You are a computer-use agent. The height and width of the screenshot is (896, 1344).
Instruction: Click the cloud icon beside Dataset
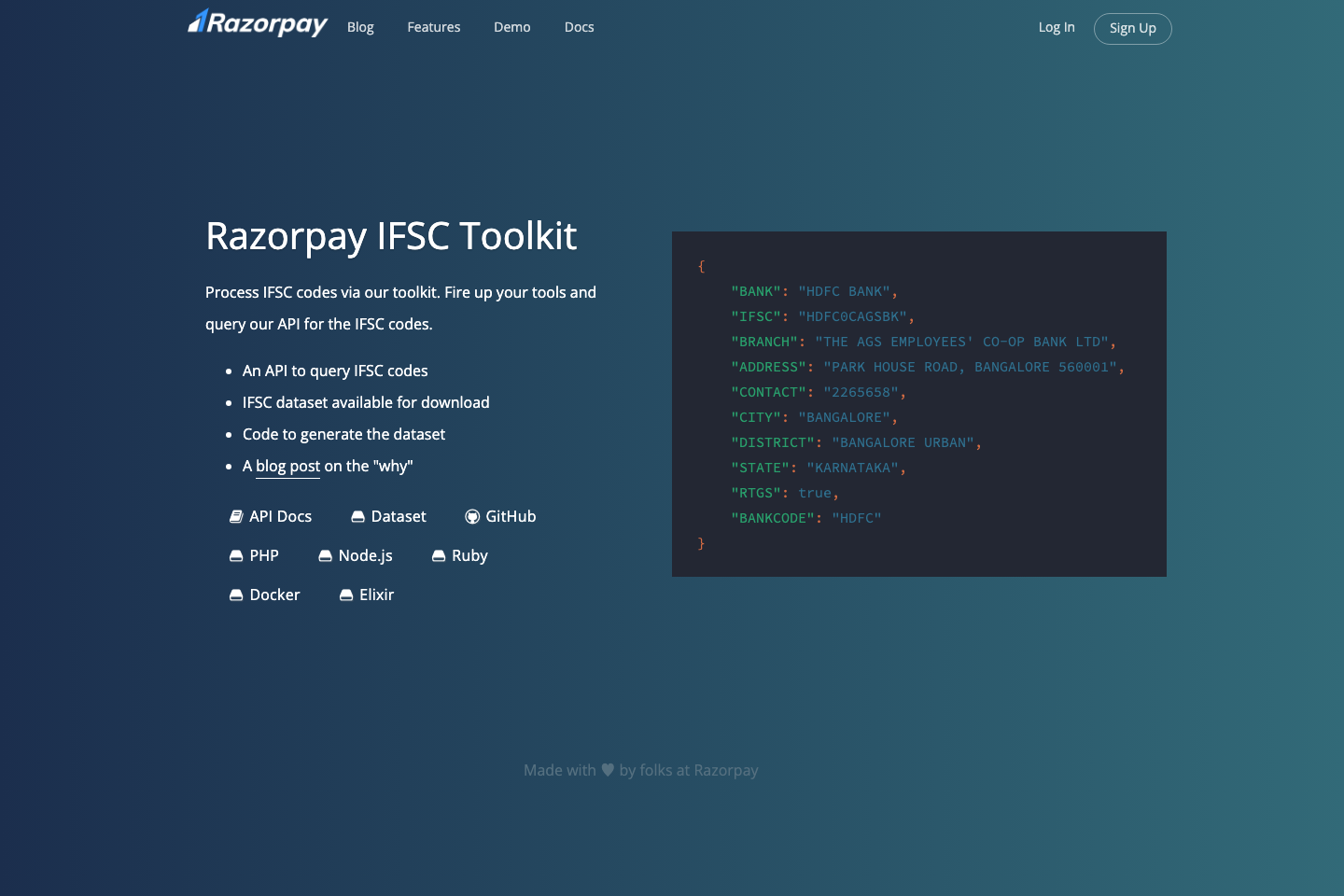point(358,516)
